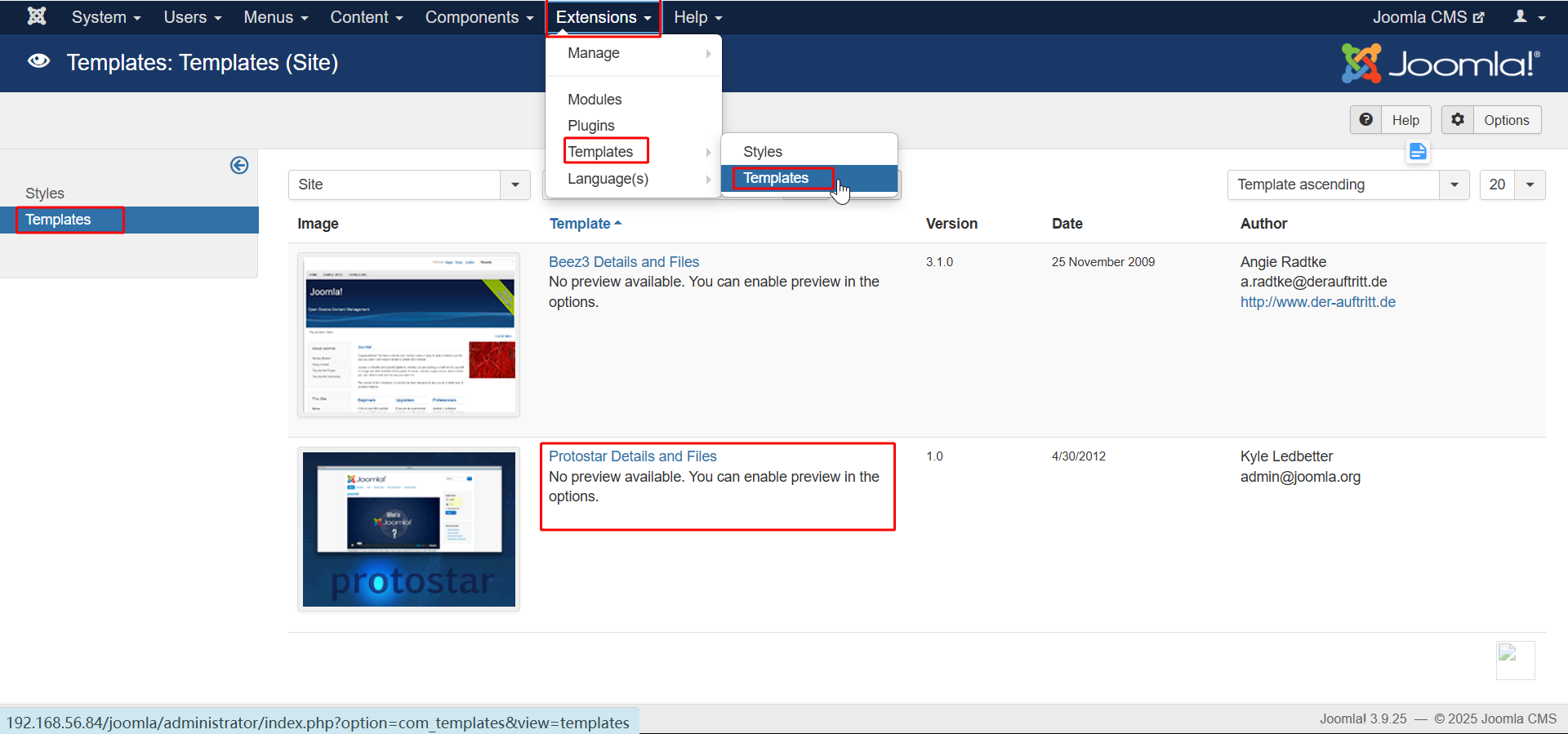Click the Protostar template thumbnail

click(x=408, y=529)
